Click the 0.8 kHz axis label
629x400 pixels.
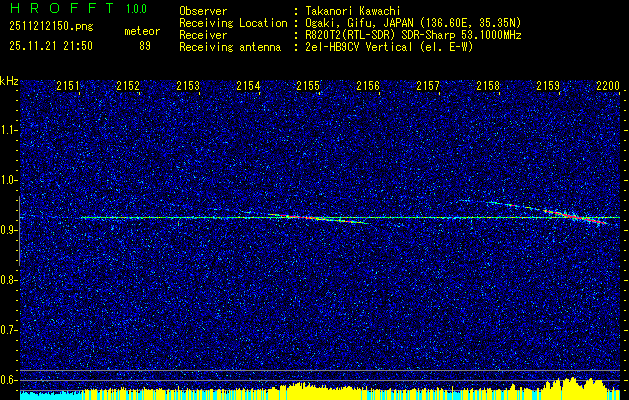tap(8, 280)
